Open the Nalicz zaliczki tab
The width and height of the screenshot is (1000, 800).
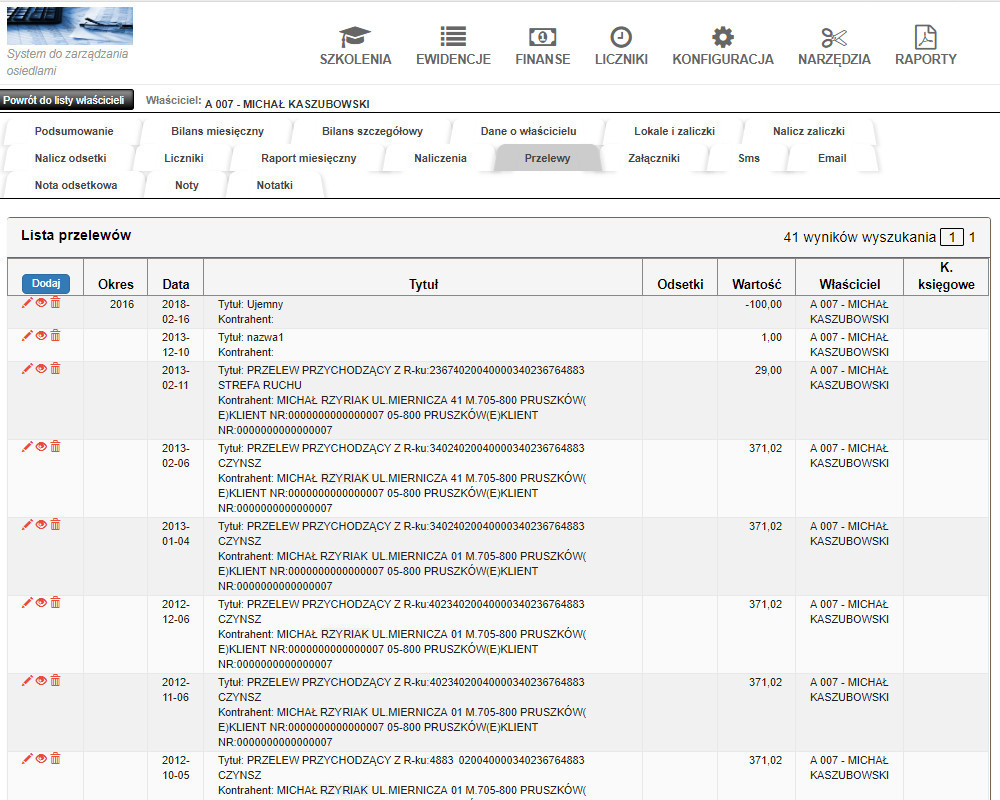[x=809, y=131]
